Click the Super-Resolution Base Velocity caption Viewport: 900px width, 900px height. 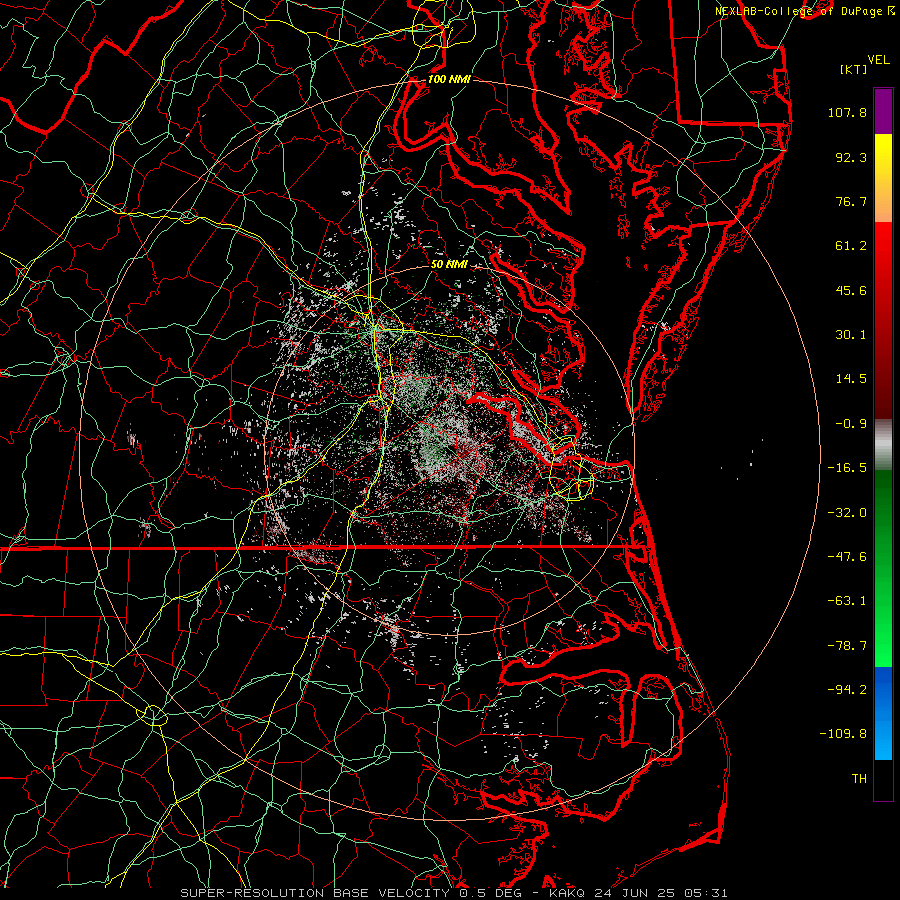(454, 893)
